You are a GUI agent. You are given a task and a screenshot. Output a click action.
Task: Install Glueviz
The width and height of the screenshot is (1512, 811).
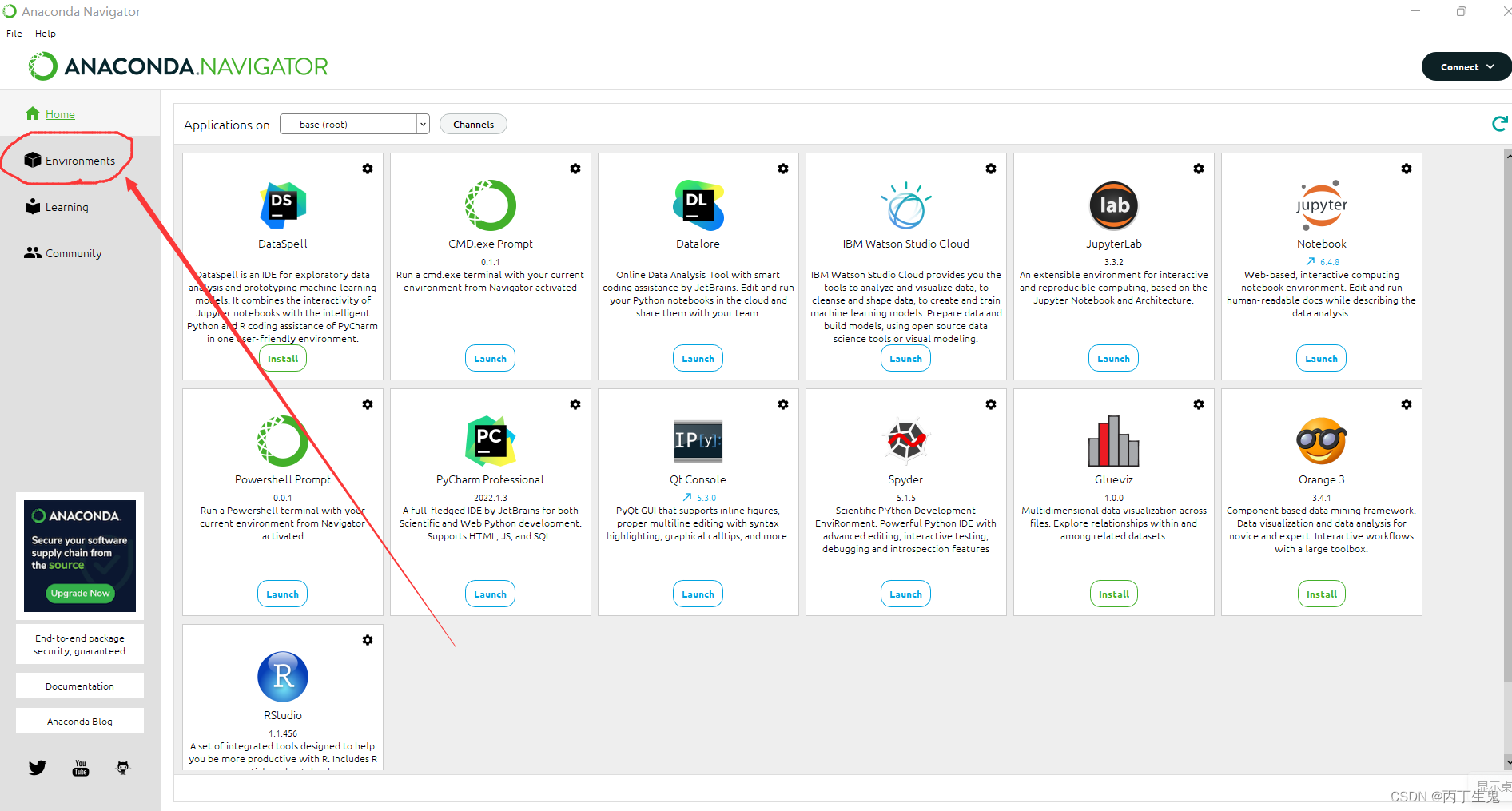click(1114, 594)
